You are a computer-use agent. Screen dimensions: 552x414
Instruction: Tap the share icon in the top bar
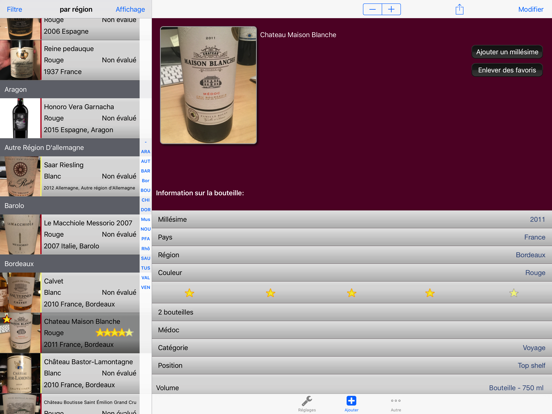pyautogui.click(x=459, y=9)
